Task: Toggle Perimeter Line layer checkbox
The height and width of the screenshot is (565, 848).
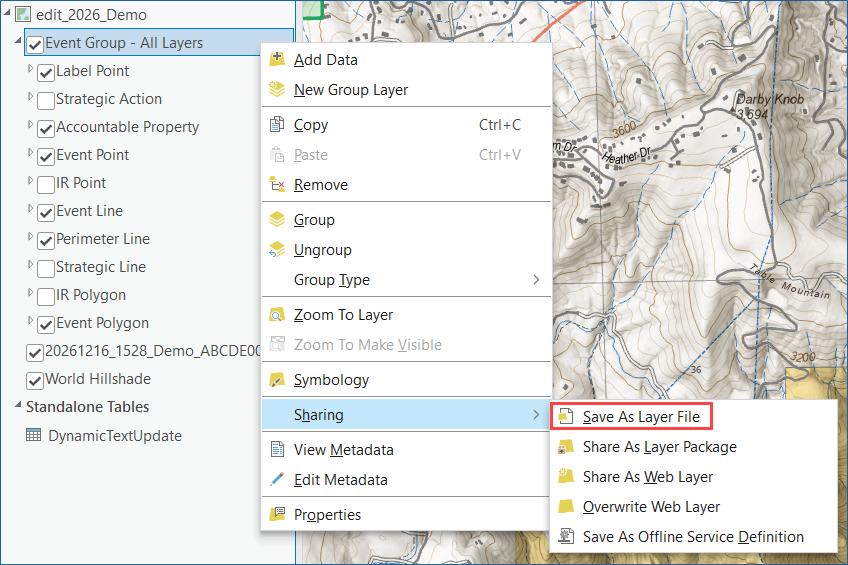Action: [x=46, y=241]
